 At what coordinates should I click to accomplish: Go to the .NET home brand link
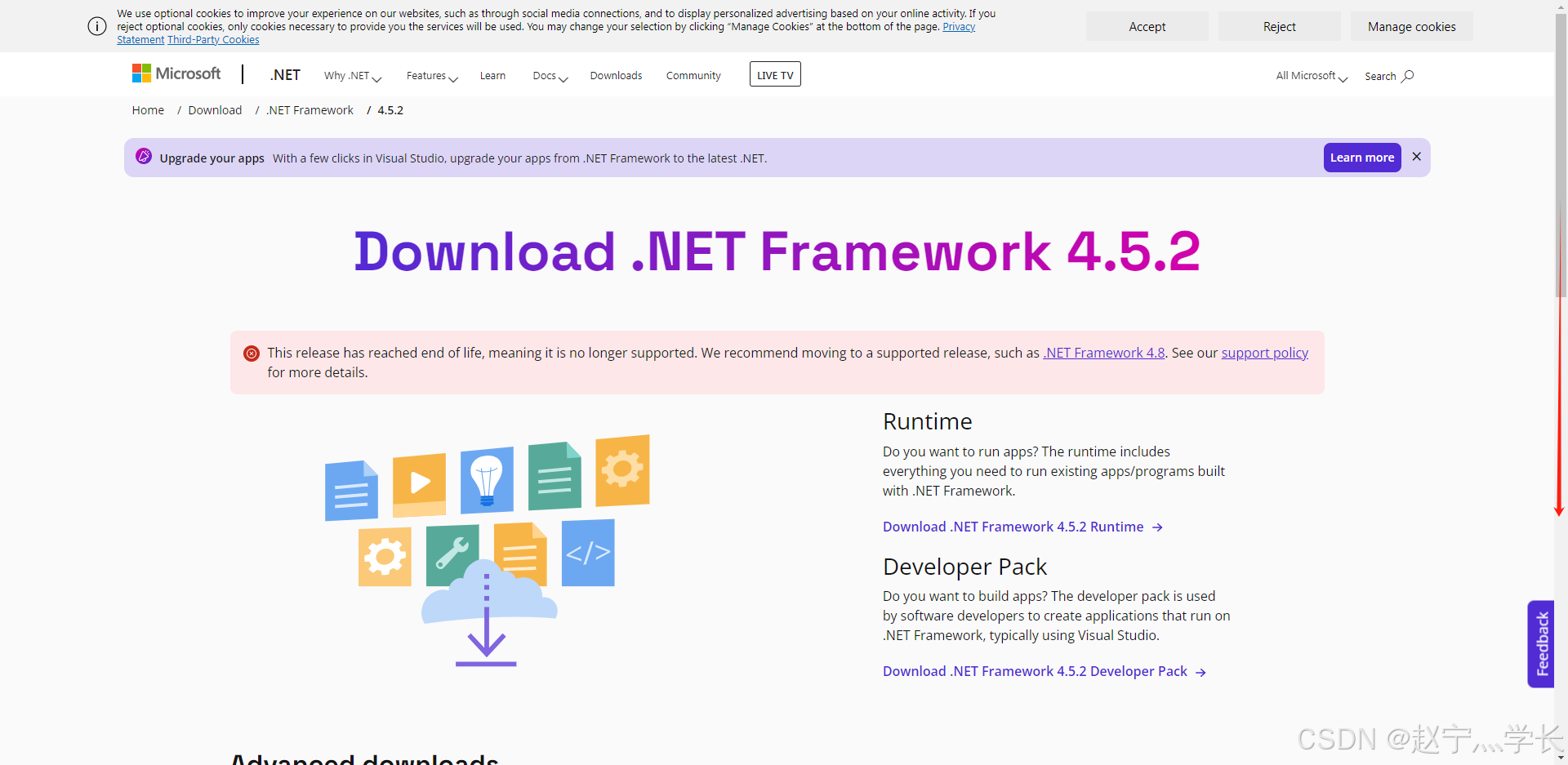coord(285,75)
